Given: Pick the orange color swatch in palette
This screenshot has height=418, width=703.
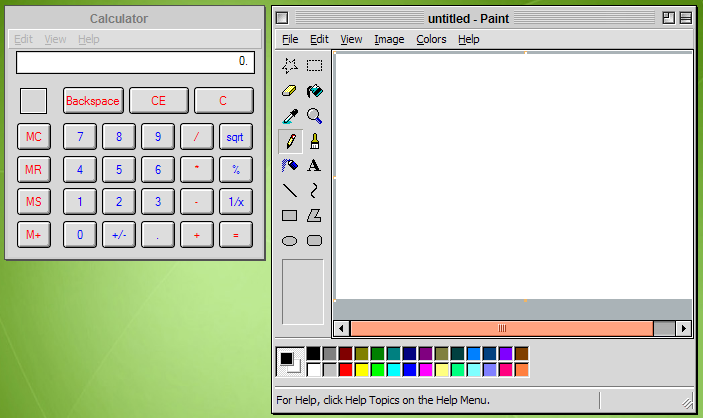Looking at the screenshot, I should [521, 370].
